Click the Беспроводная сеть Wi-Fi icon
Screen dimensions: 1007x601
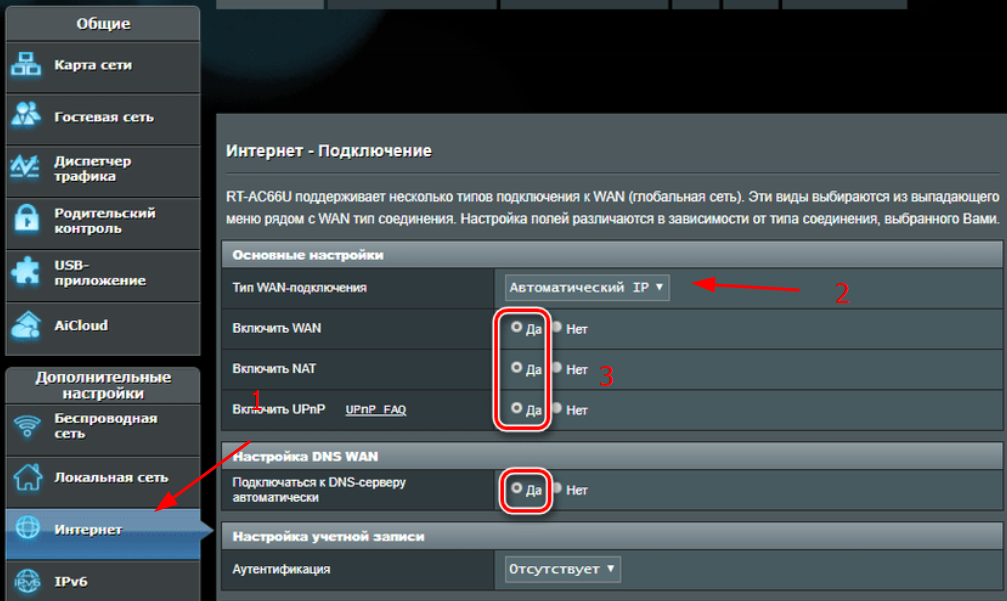27,426
